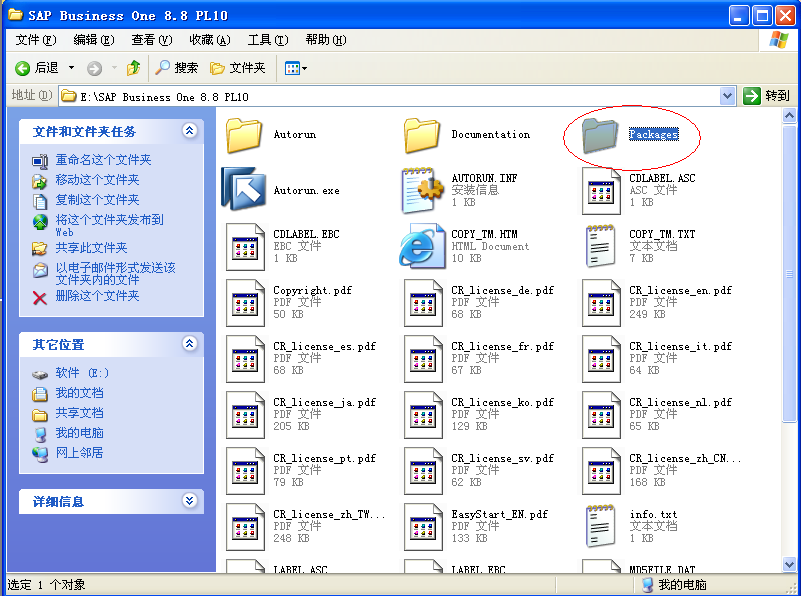
Task: Go up one folder level
Action: 134,68
